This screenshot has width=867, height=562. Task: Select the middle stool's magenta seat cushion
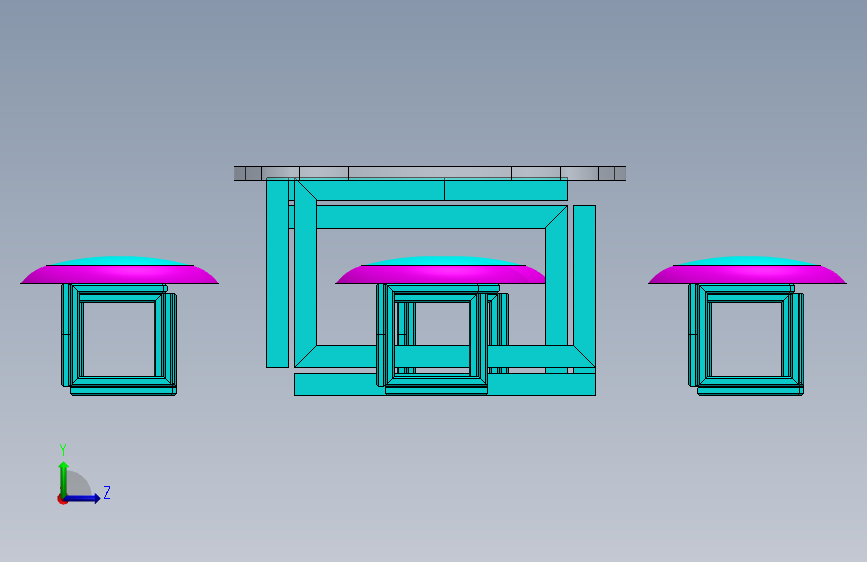(x=440, y=275)
